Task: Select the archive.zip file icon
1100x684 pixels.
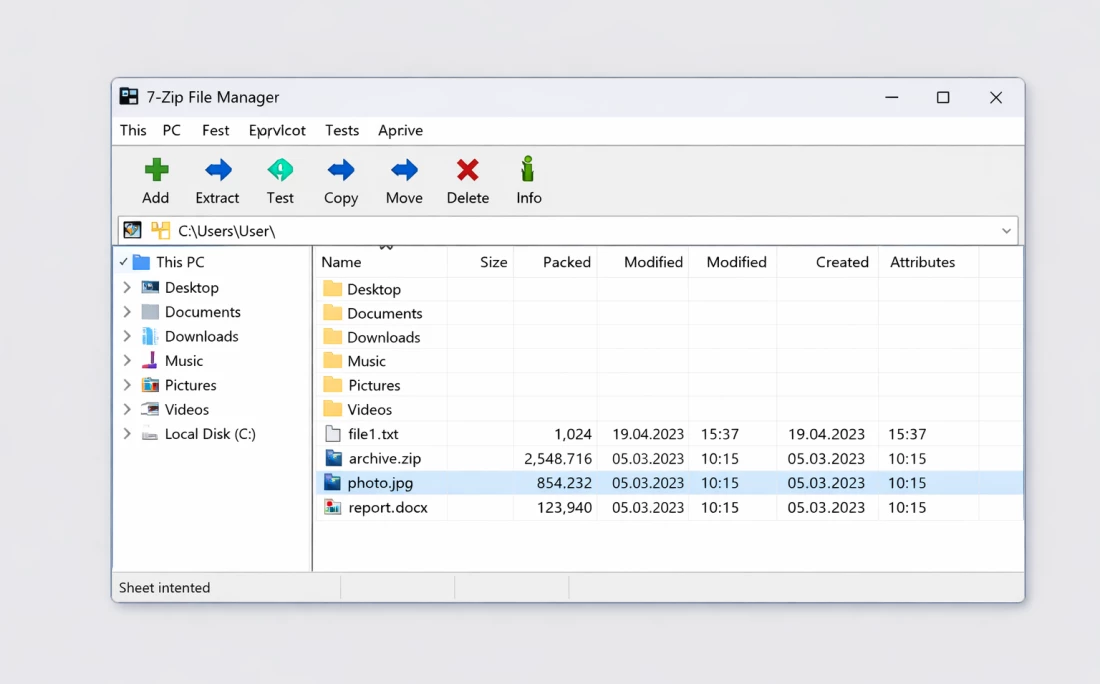Action: tap(333, 458)
